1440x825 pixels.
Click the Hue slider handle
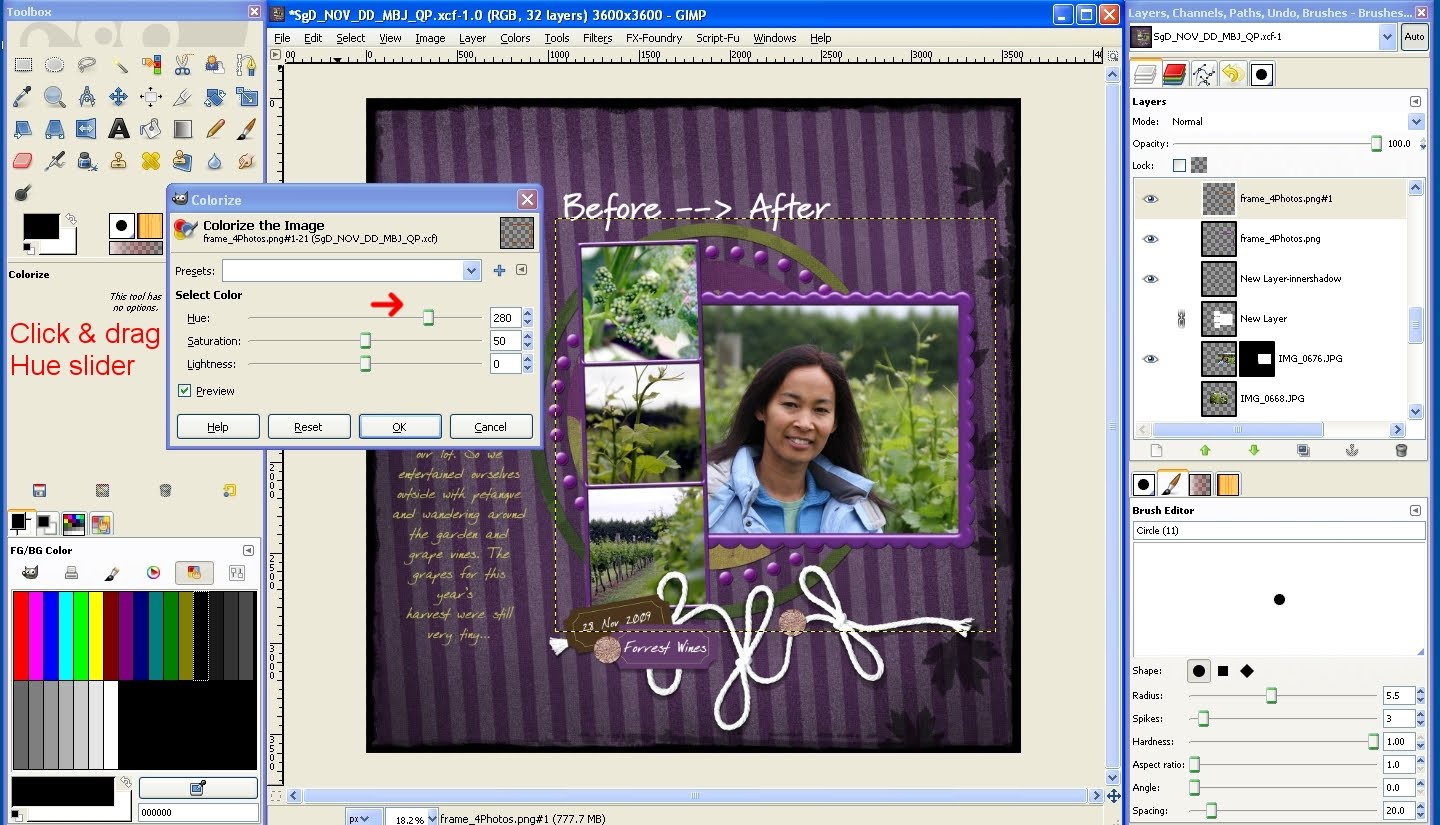[x=428, y=318]
